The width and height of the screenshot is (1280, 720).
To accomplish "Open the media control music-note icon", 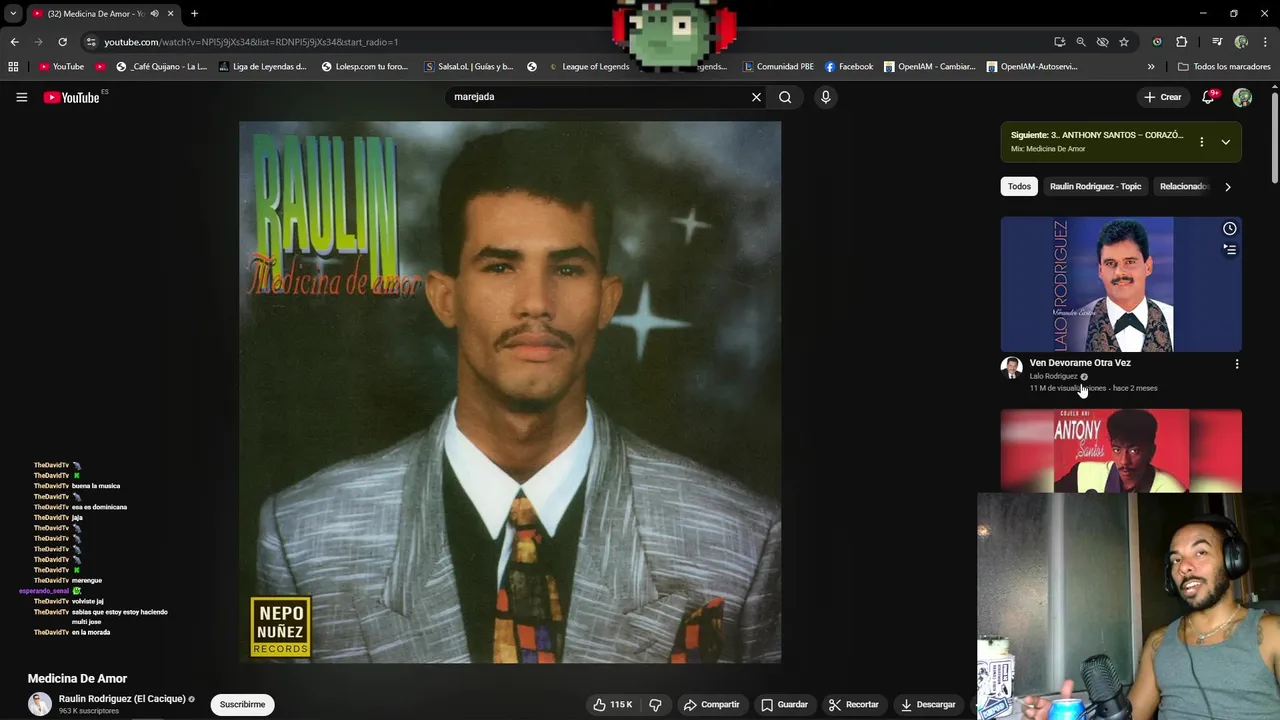I will tap(1217, 42).
